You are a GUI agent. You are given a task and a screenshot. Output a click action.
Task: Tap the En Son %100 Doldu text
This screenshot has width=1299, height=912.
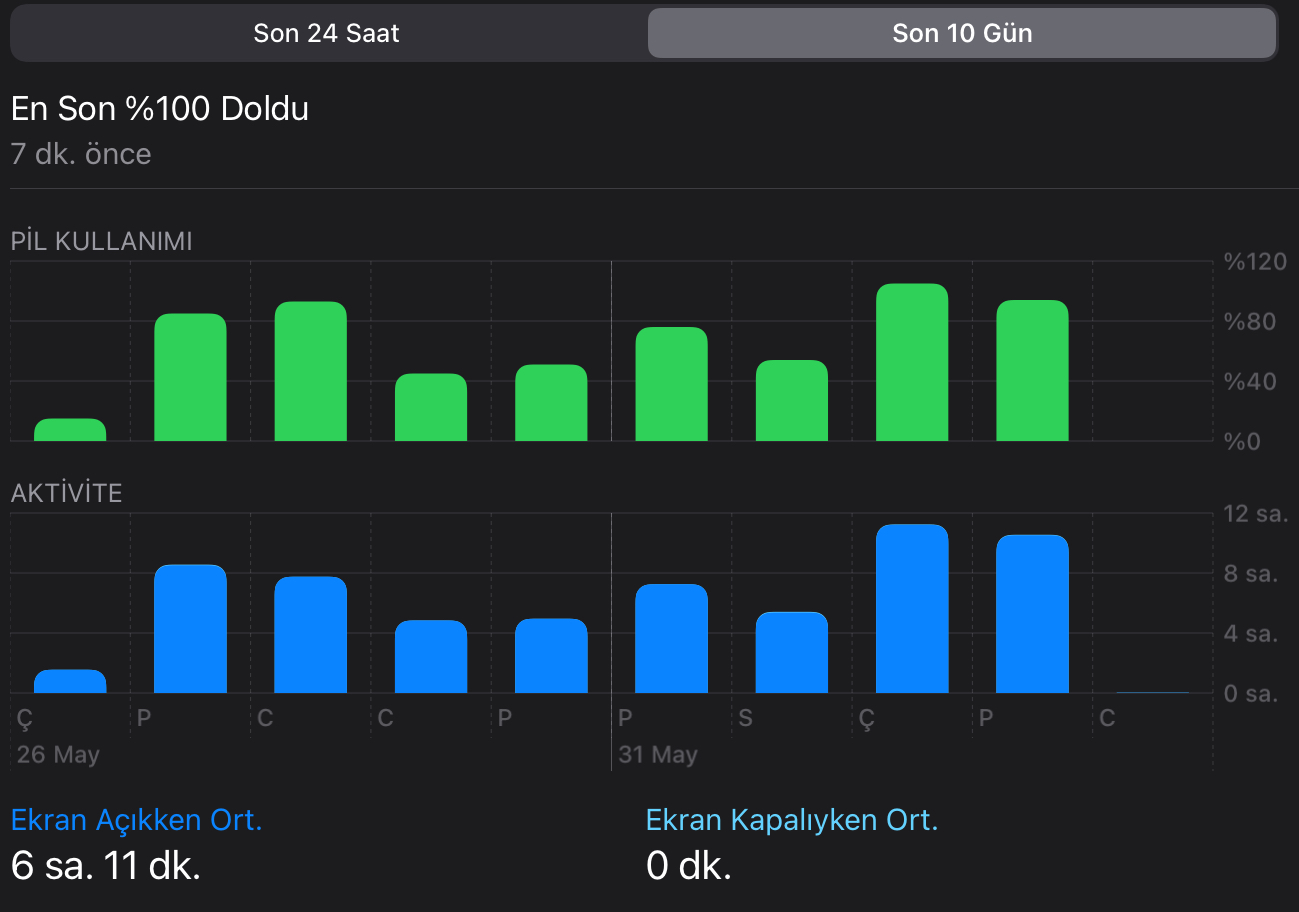tap(160, 109)
